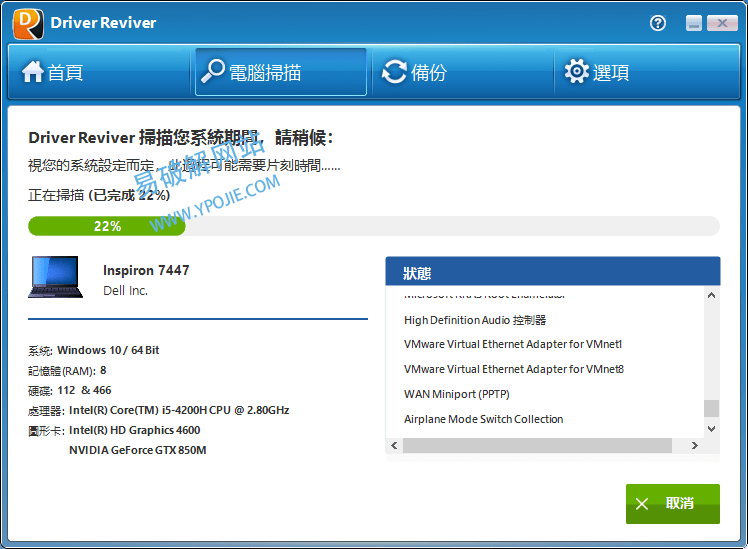
Task: Click status list scroll down arrow
Action: click(711, 429)
